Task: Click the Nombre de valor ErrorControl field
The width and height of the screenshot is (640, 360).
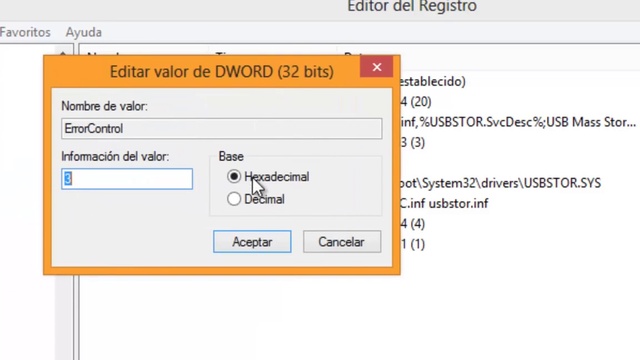Action: (222, 129)
